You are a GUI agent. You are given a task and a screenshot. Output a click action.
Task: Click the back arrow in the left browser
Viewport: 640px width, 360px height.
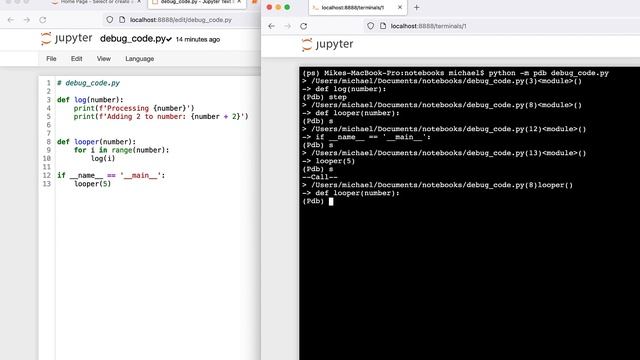11,20
